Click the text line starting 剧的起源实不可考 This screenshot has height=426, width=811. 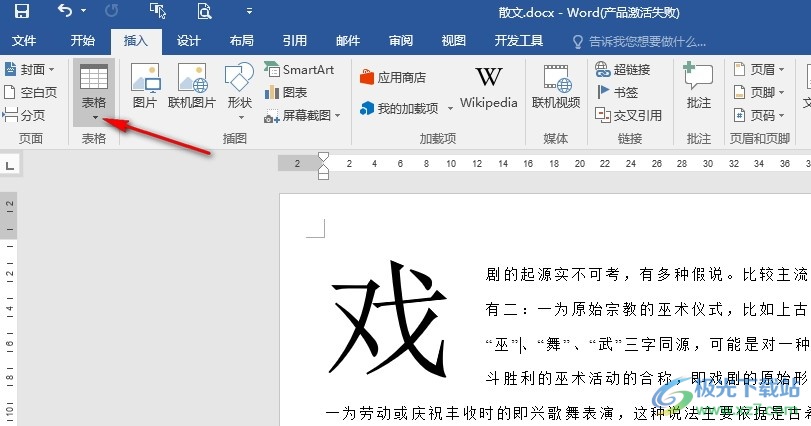647,275
